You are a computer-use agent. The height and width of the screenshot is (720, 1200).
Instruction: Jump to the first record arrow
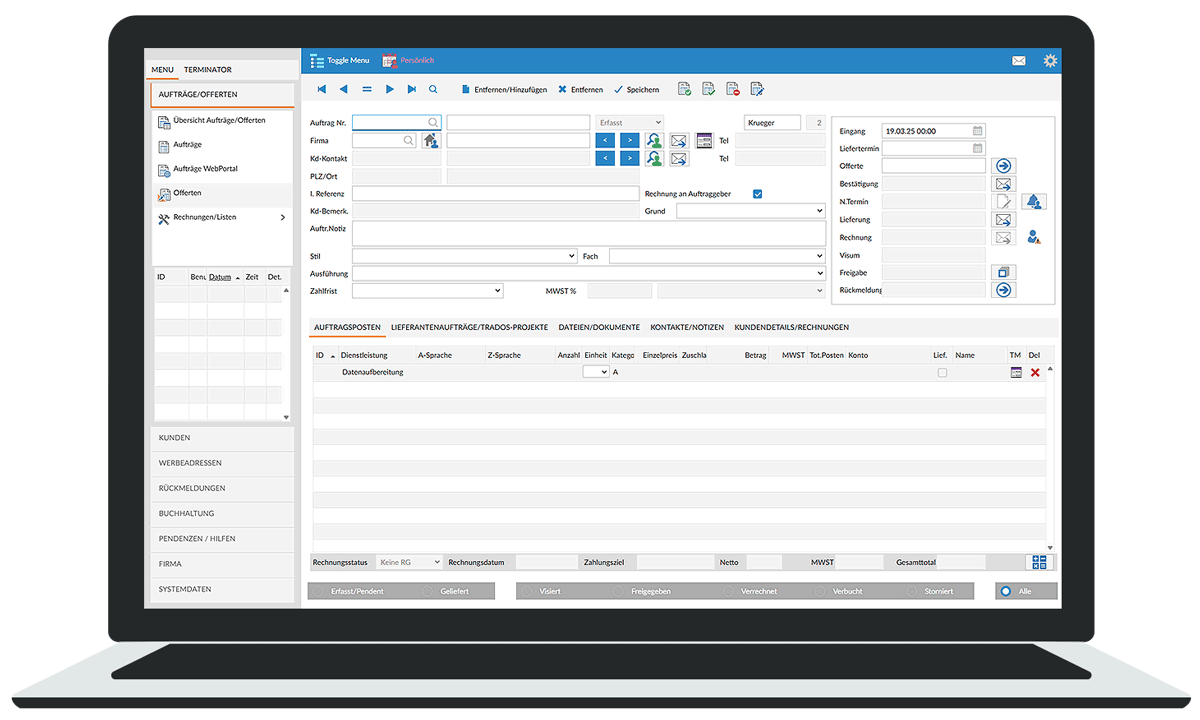click(x=321, y=89)
